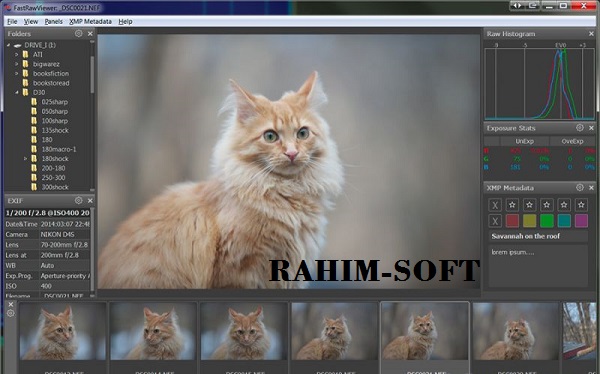The image size is (600, 374).
Task: Expand the bigwarez folder node
Action: tap(16, 64)
